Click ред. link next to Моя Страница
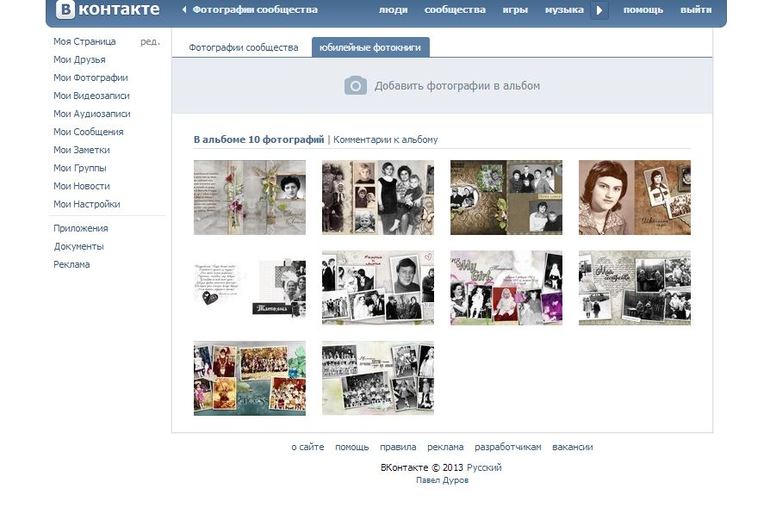This screenshot has height=507, width=770. click(x=149, y=42)
